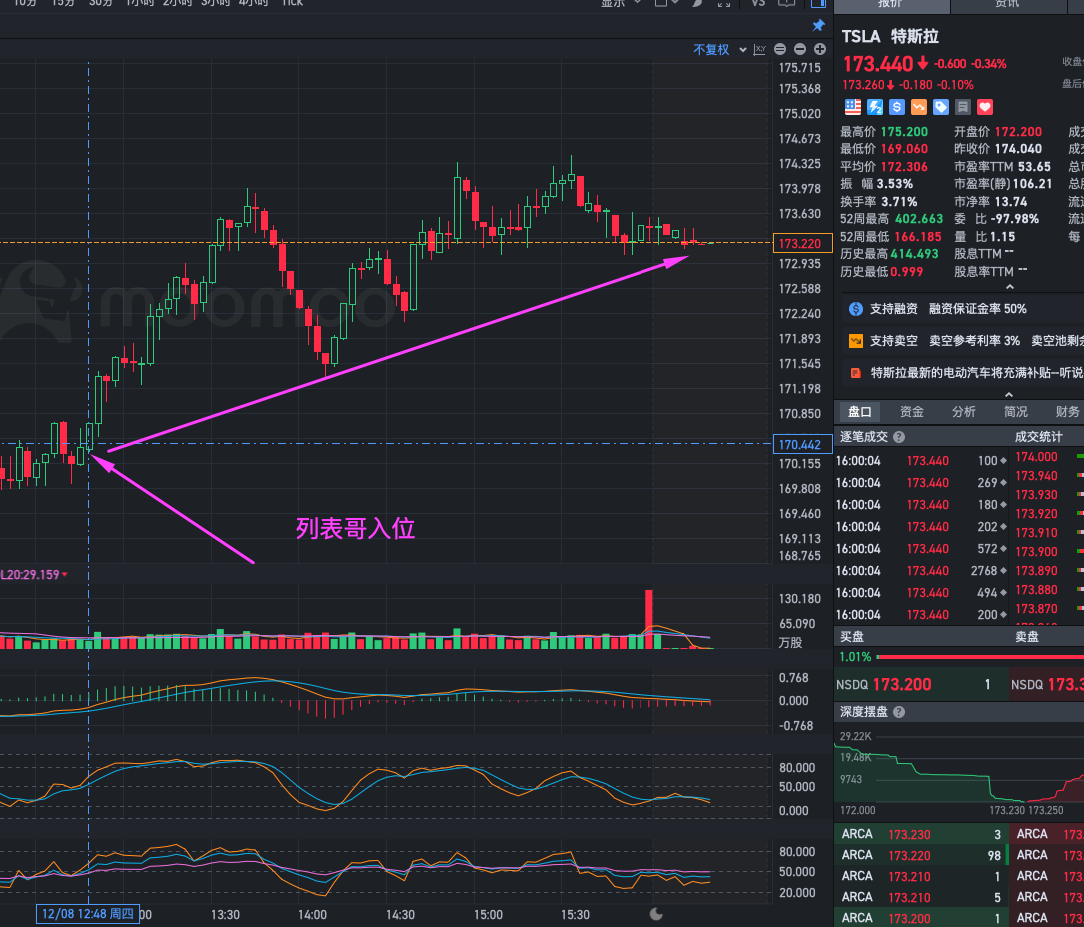
Task: Click the 买盘 column header
Action: coord(852,637)
